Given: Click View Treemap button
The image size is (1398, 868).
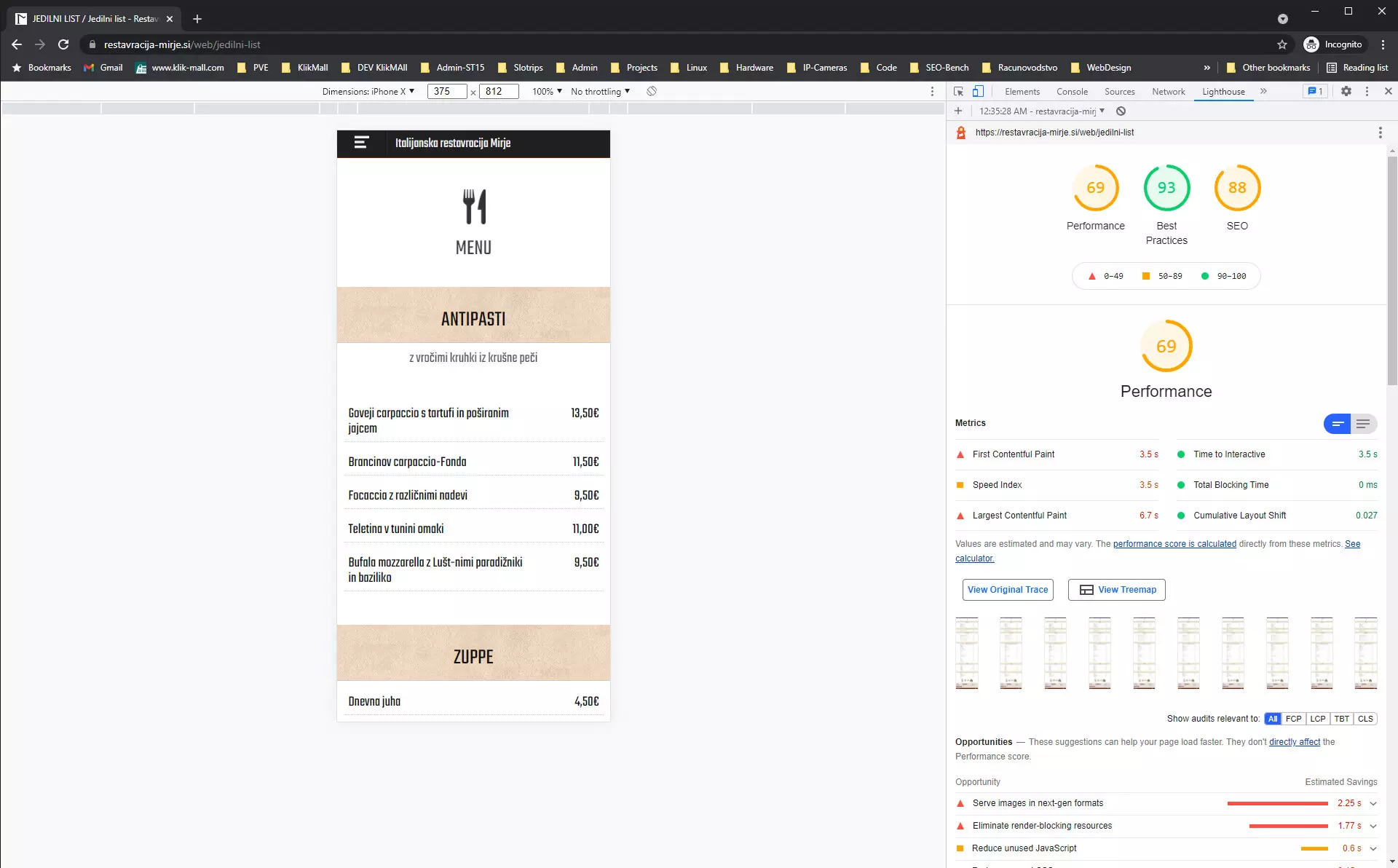Looking at the screenshot, I should pos(1116,590).
